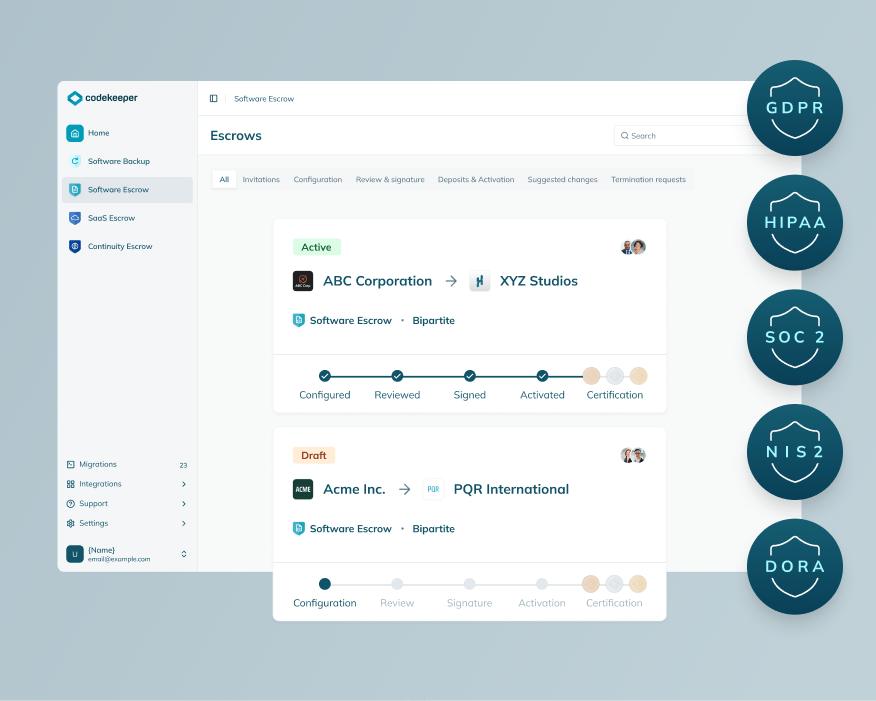Click the DORA compliance badge
This screenshot has height=701, width=876.
click(x=794, y=566)
